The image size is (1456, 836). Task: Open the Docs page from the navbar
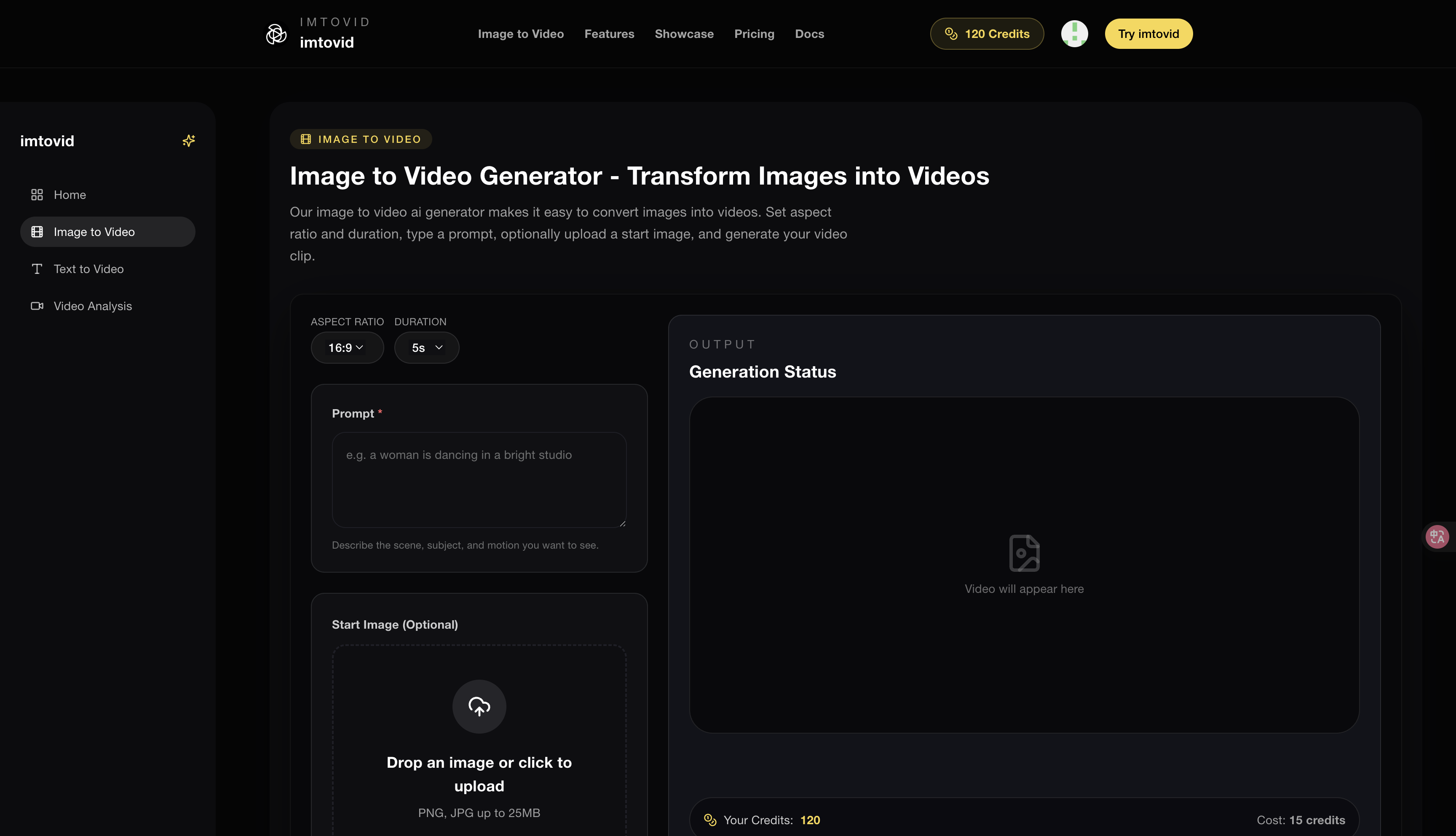(x=809, y=33)
